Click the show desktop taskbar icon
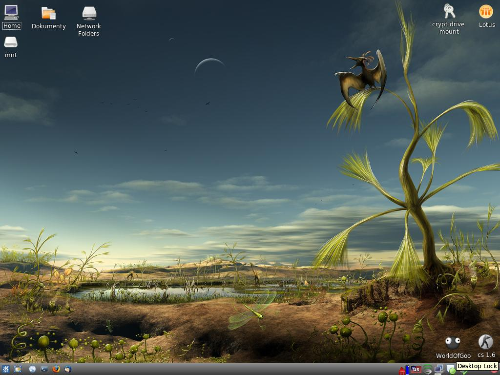Image resolution: width=500 pixels, height=375 pixels. 18,369
